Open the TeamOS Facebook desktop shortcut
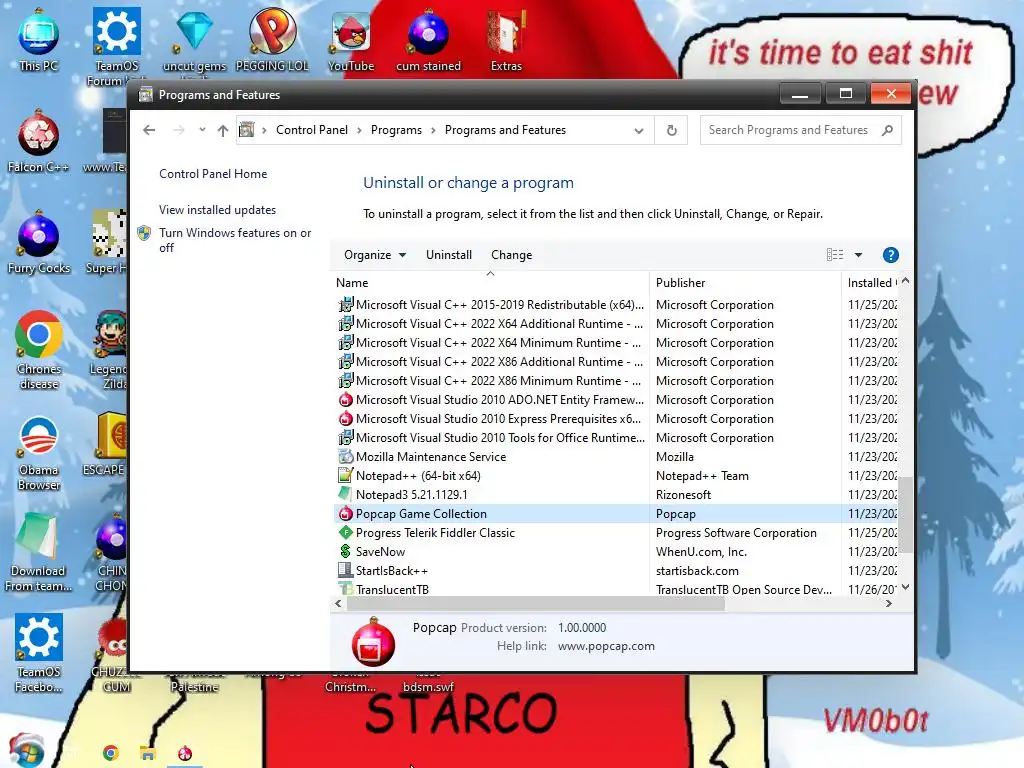This screenshot has width=1024, height=768. pyautogui.click(x=39, y=653)
